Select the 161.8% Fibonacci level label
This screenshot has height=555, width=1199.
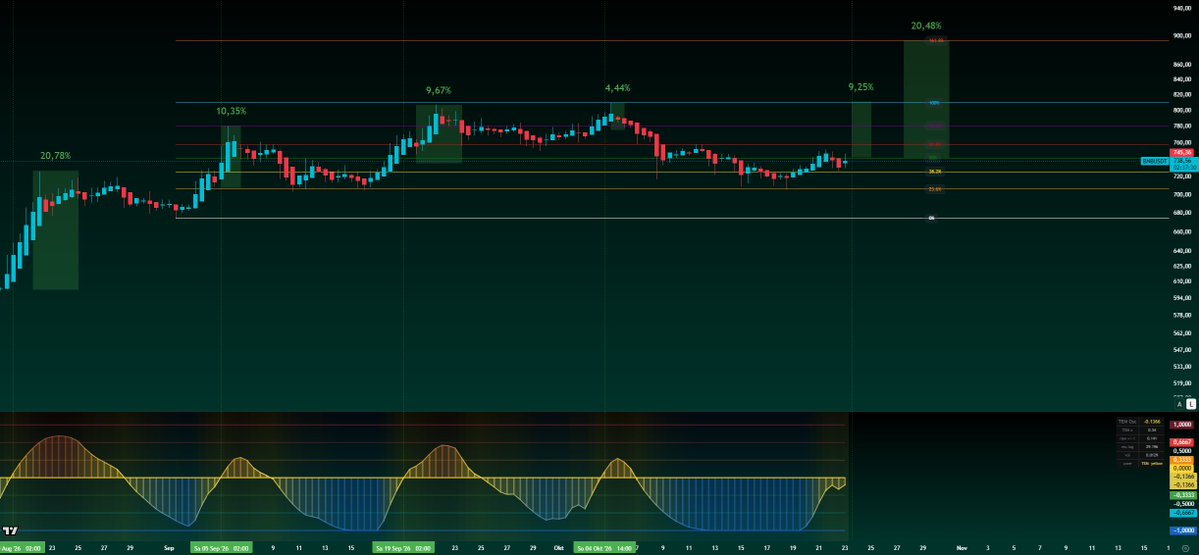tap(936, 40)
